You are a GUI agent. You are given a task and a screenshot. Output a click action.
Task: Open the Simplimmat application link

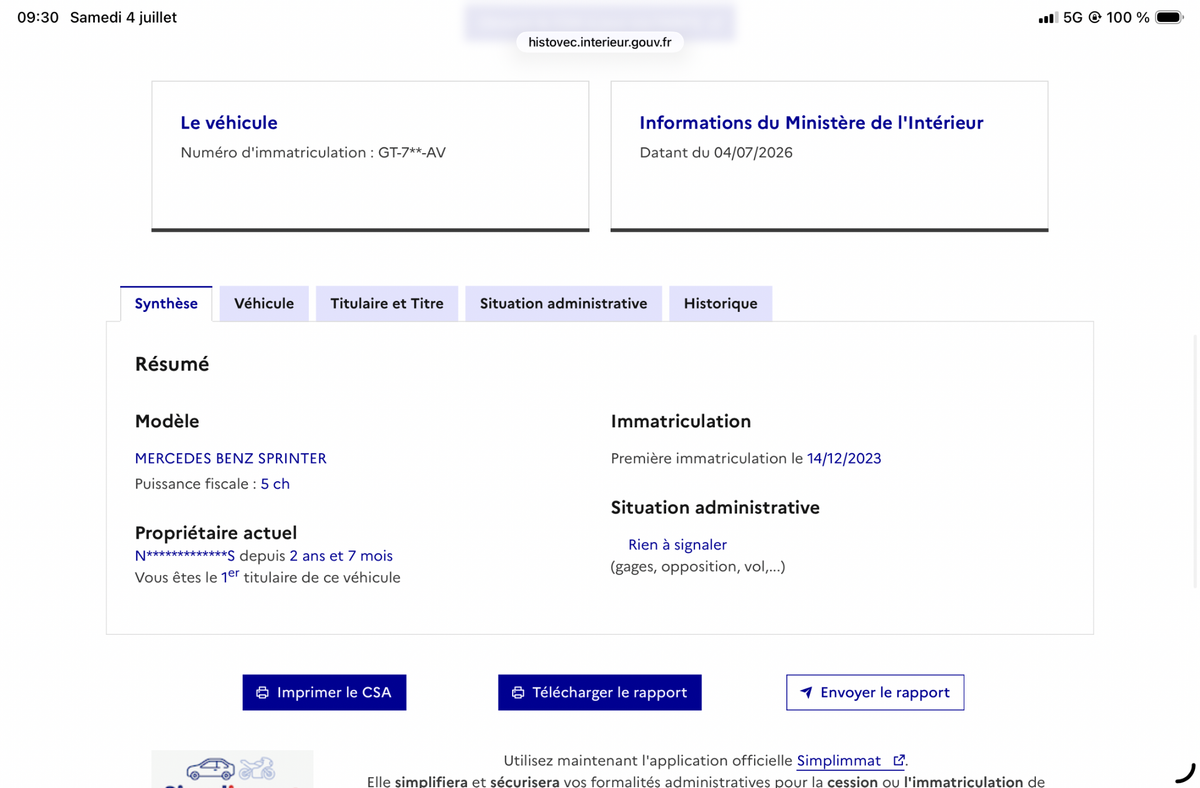pyautogui.click(x=839, y=761)
